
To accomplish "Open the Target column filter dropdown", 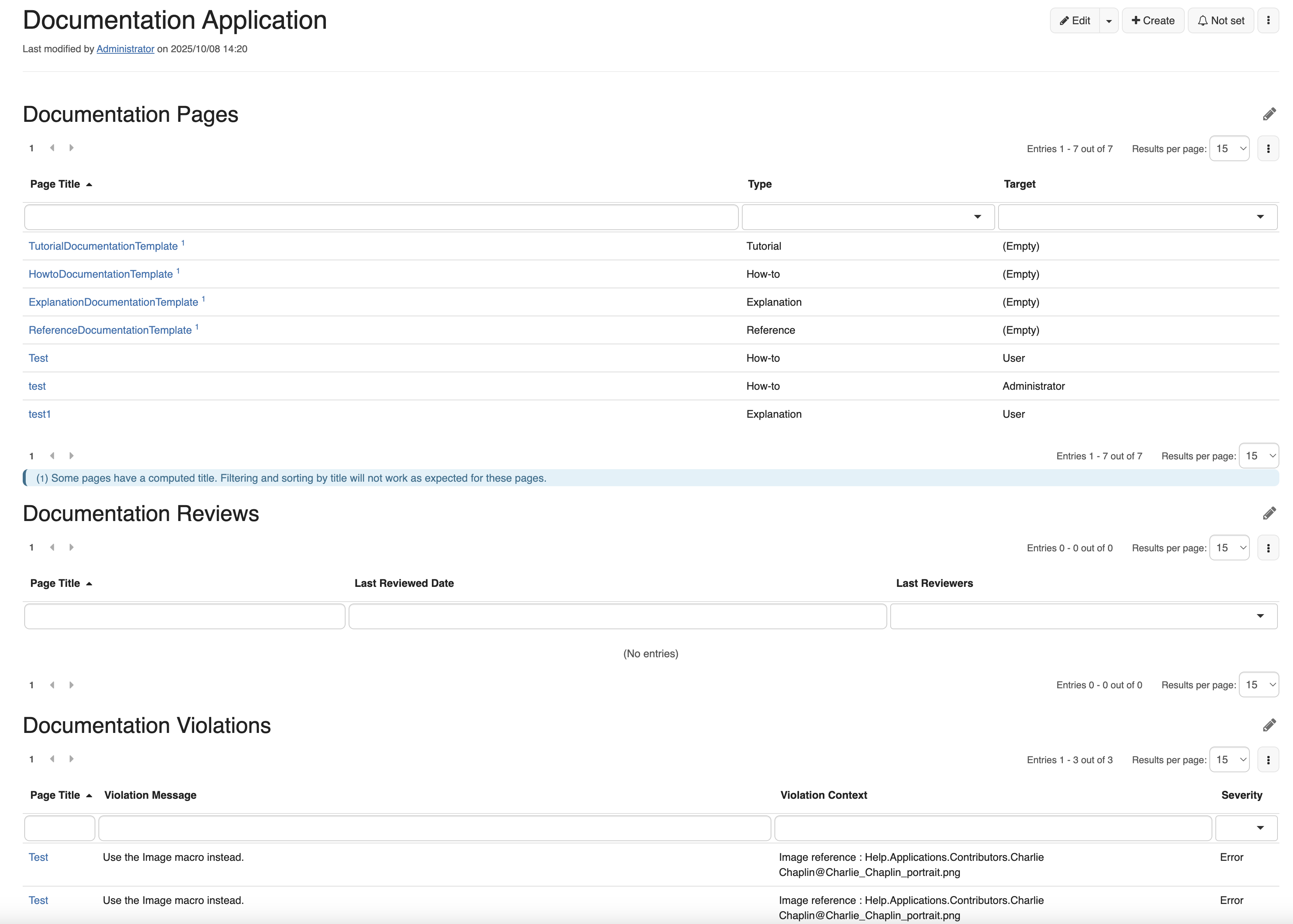I will pyautogui.click(x=1138, y=217).
